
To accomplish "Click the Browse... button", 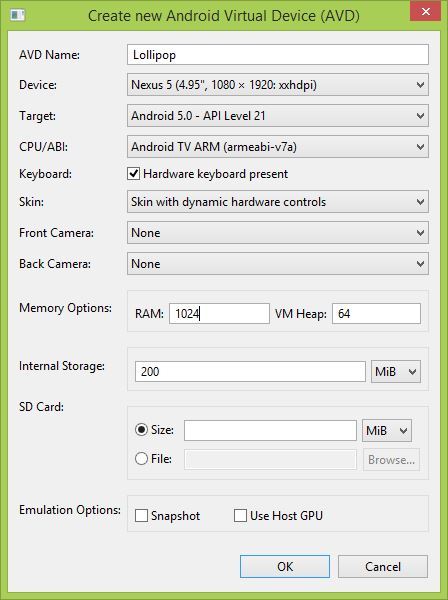I will (x=391, y=460).
